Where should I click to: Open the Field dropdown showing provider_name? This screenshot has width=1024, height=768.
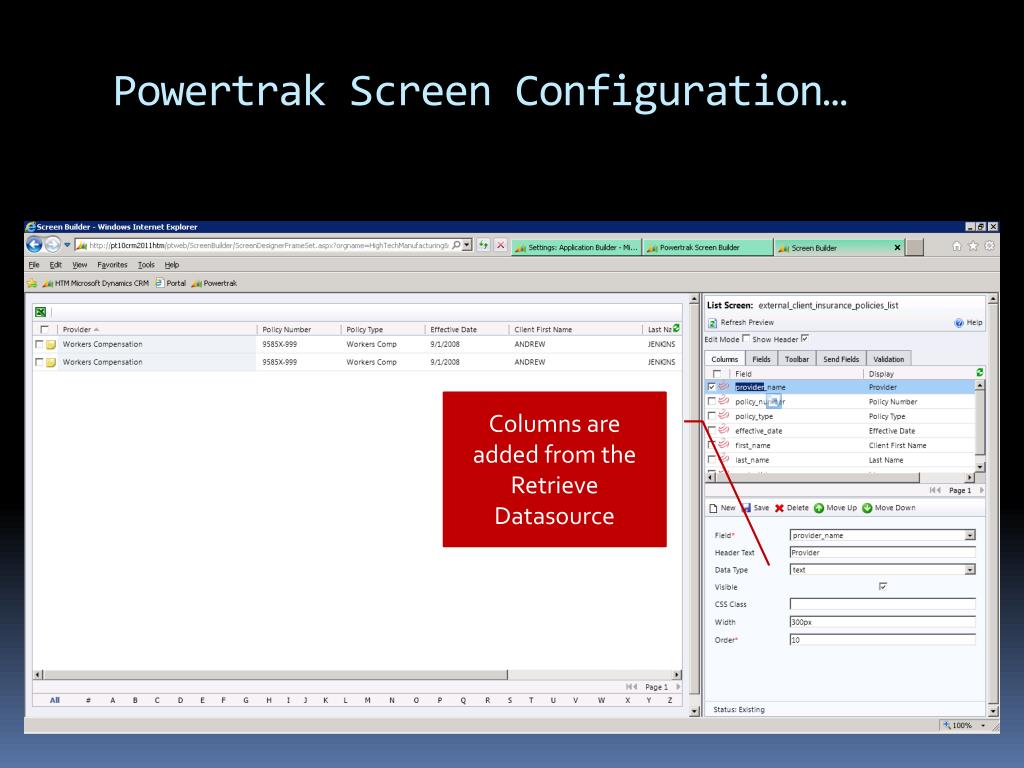click(970, 536)
